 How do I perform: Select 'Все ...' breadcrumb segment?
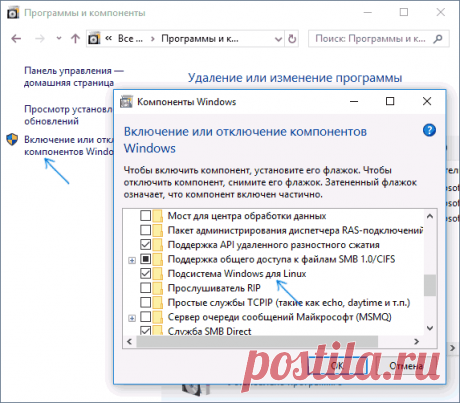click(x=130, y=39)
